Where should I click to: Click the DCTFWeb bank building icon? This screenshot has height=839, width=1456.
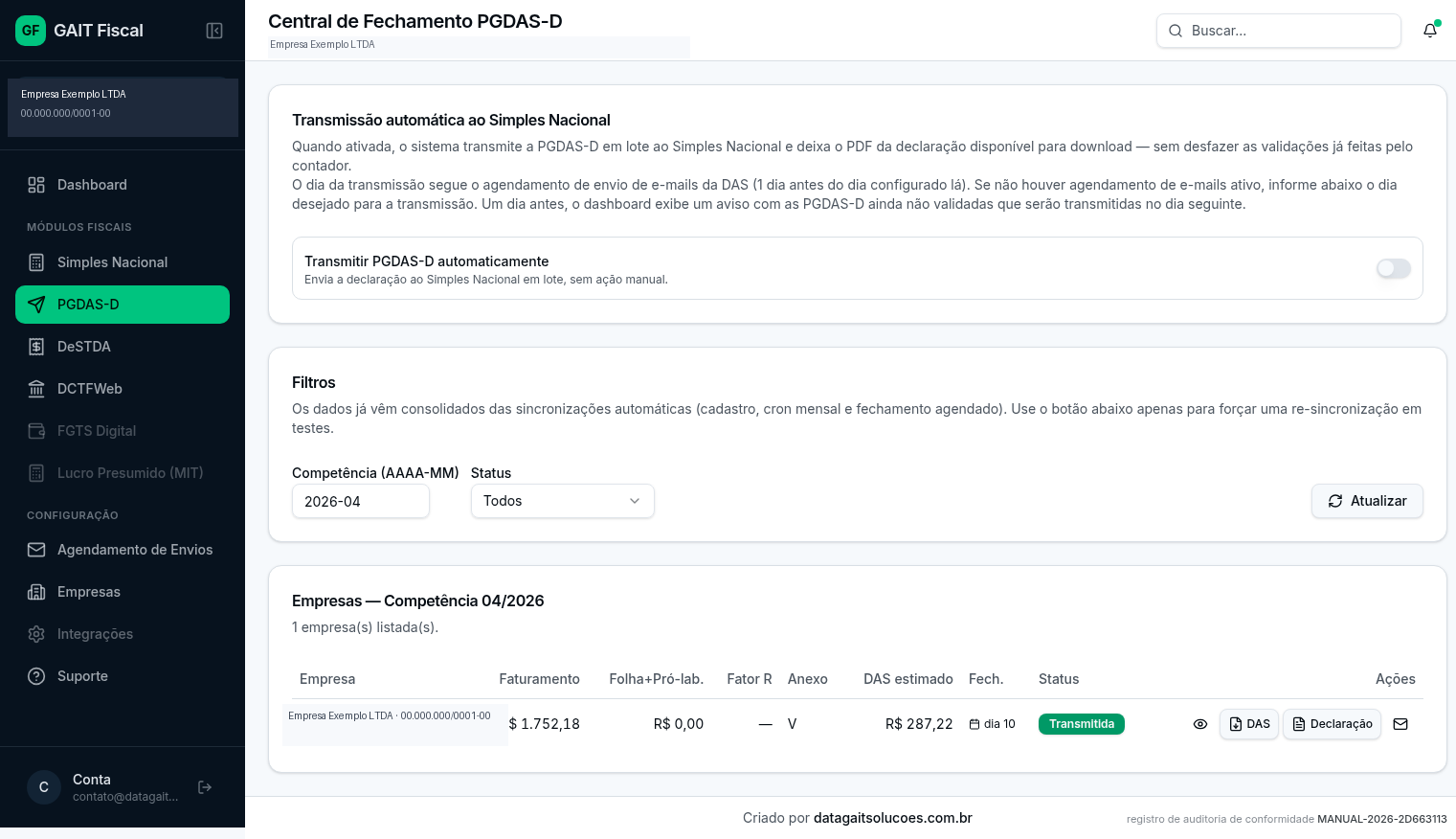36,389
